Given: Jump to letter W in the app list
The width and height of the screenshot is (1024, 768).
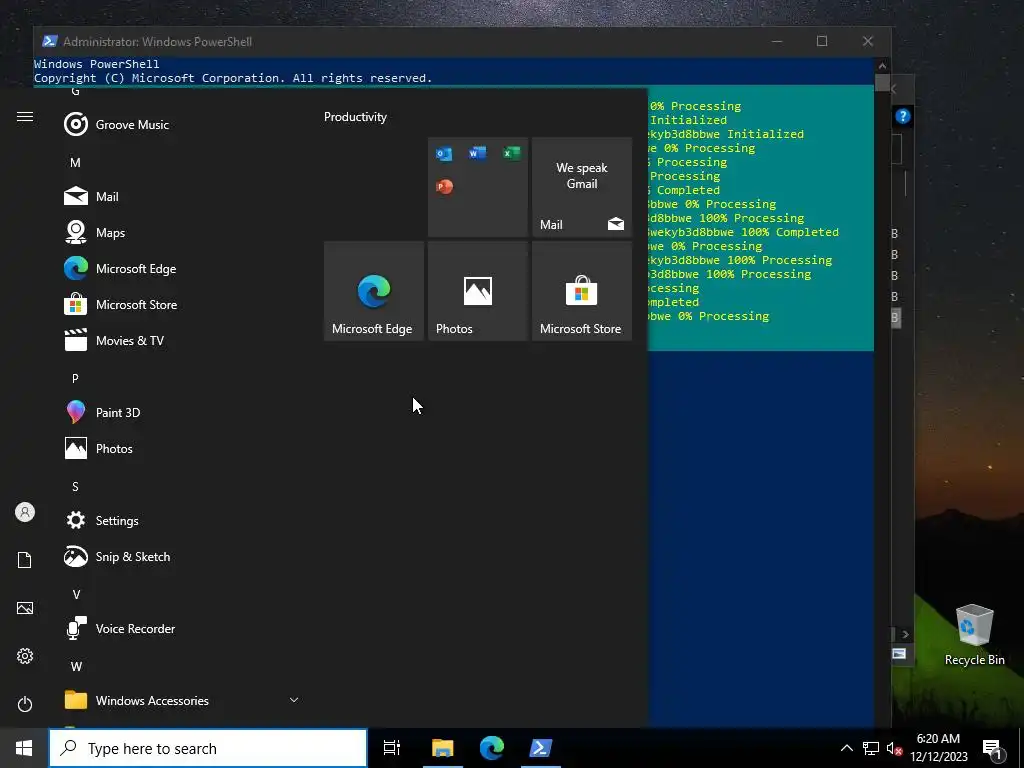Looking at the screenshot, I should click(76, 667).
